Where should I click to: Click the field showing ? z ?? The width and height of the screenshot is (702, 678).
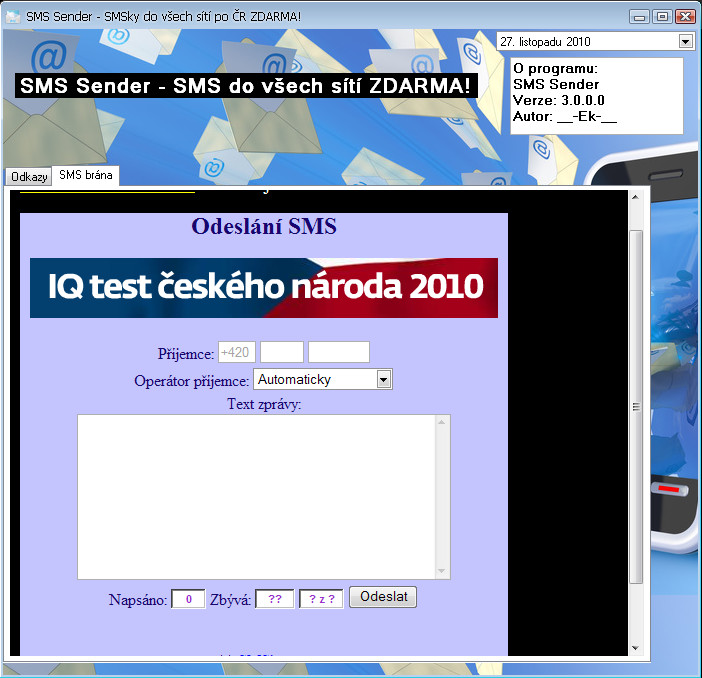click(321, 599)
